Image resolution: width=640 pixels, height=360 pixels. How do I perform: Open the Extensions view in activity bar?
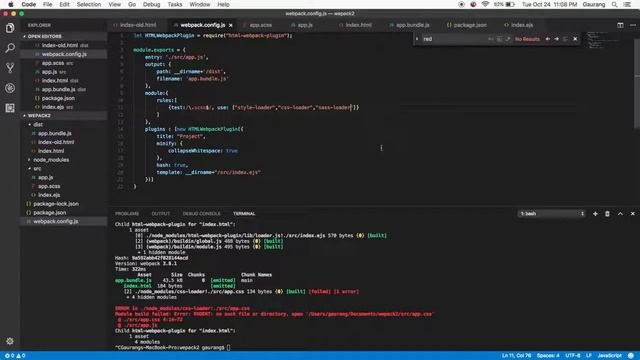point(10,108)
